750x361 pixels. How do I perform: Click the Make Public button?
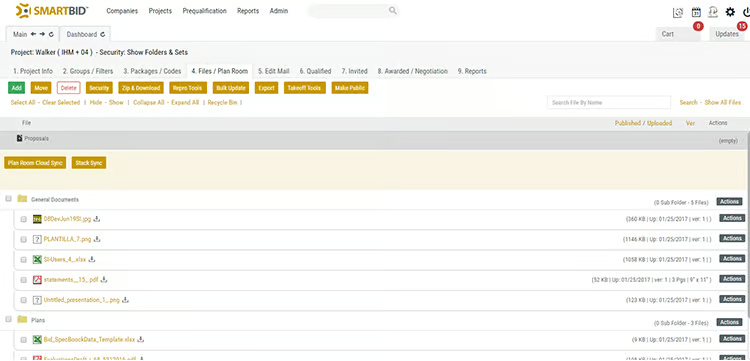pos(350,88)
